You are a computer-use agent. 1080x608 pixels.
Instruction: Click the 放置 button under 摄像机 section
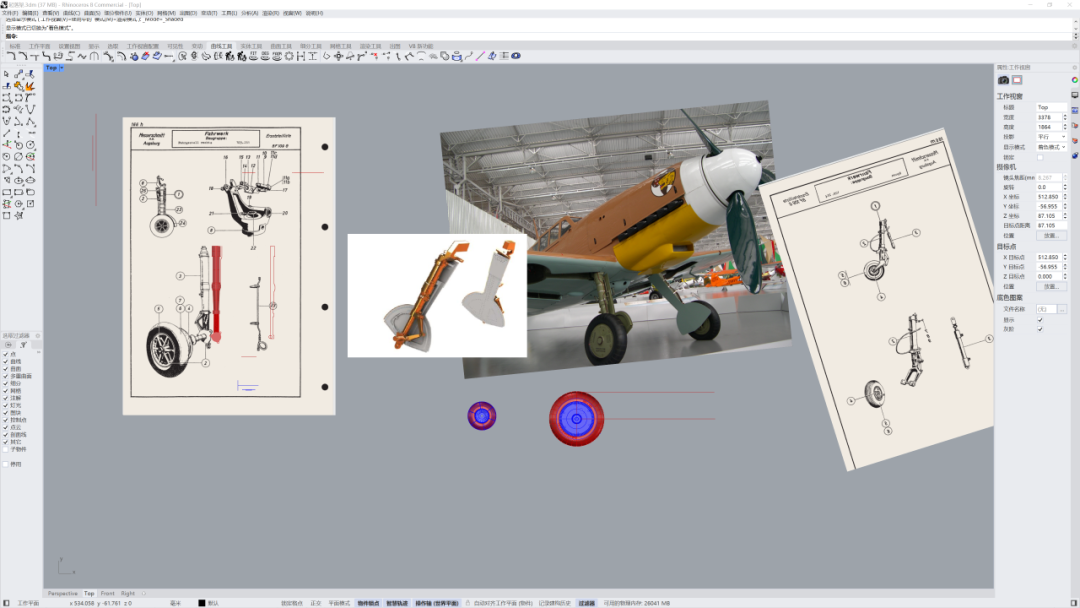pyautogui.click(x=1050, y=236)
